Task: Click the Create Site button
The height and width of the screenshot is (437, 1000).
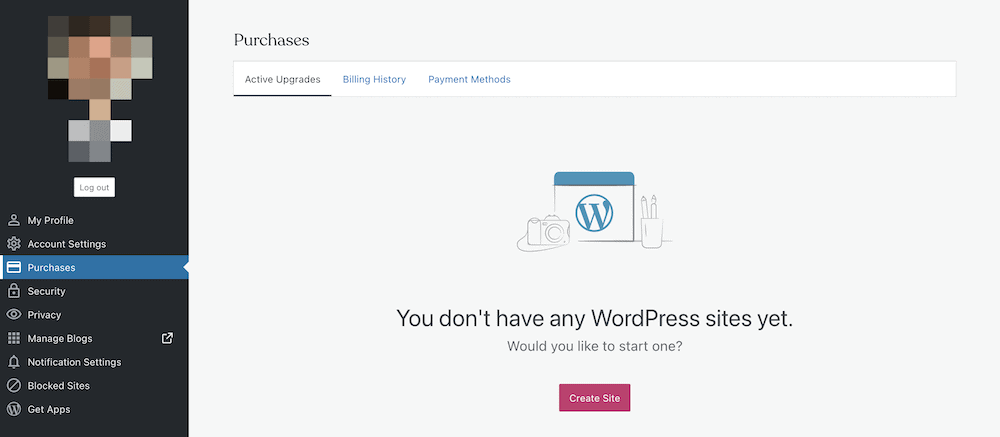Action: [x=594, y=398]
